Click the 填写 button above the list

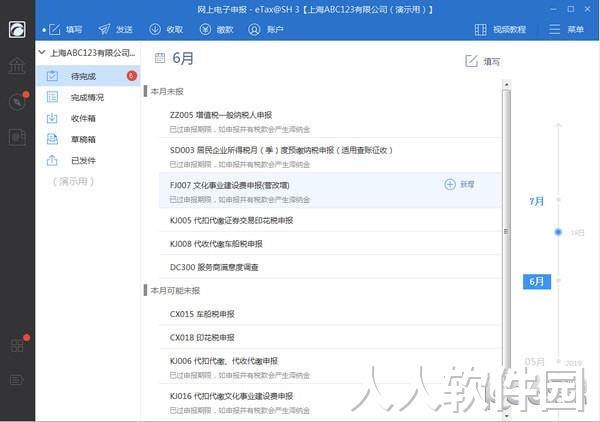(x=483, y=61)
